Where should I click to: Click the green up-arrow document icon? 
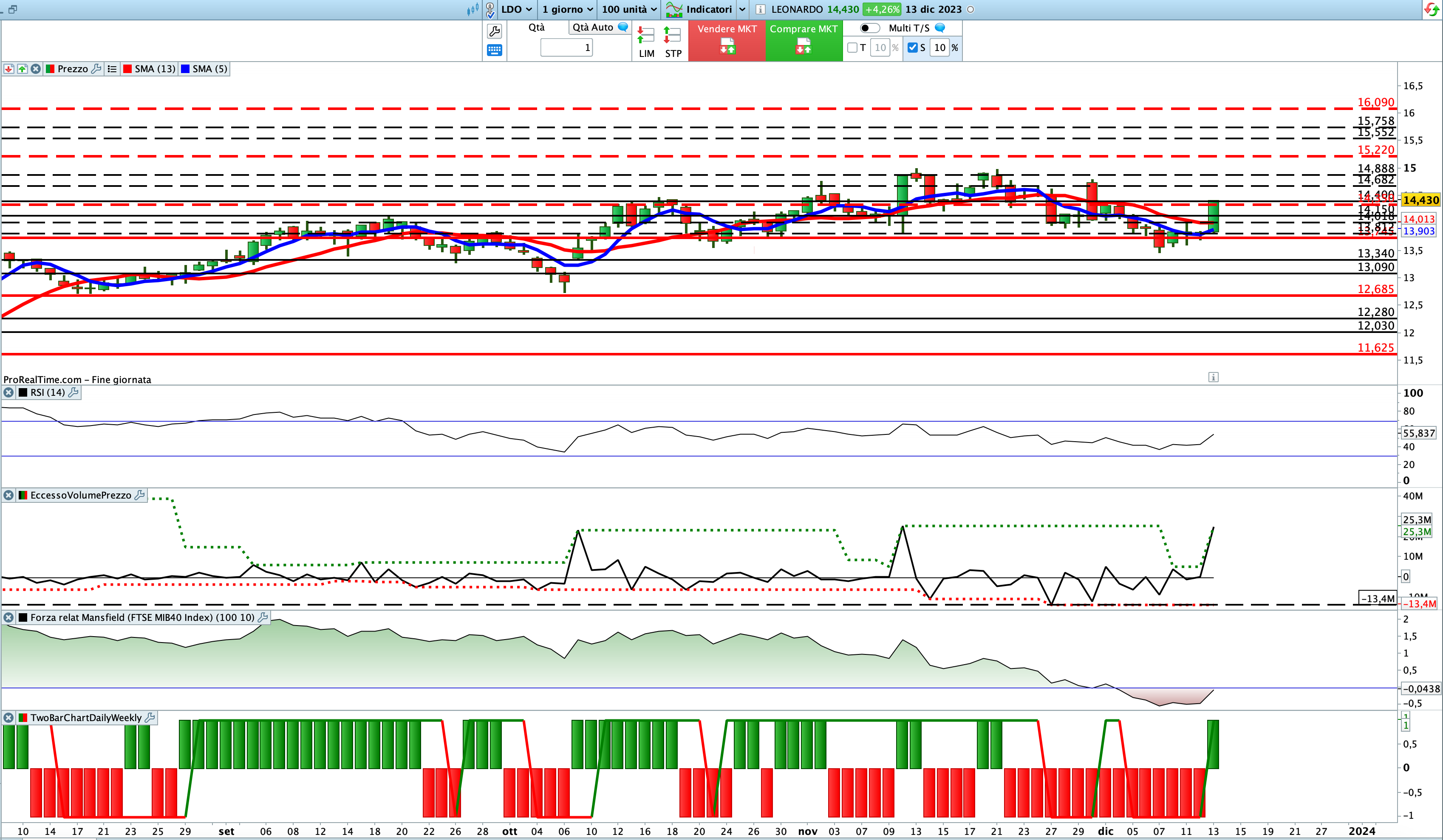click(x=23, y=69)
